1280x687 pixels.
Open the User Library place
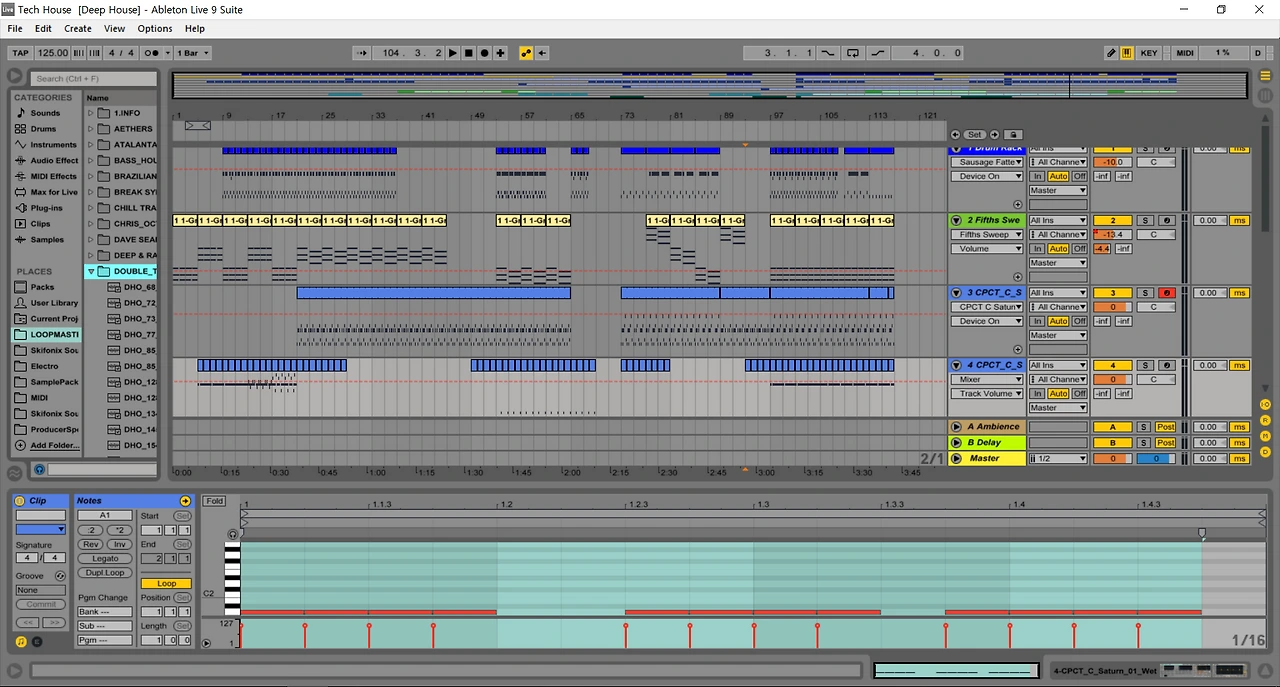click(x=46, y=303)
